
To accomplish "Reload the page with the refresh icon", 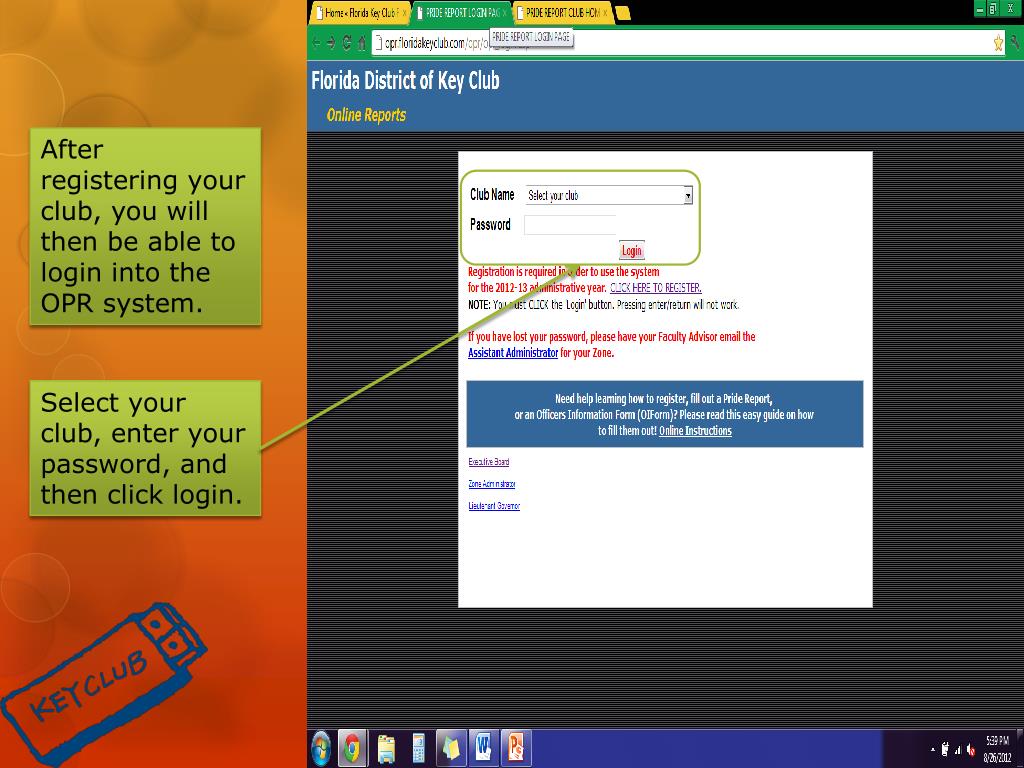I will pos(347,43).
